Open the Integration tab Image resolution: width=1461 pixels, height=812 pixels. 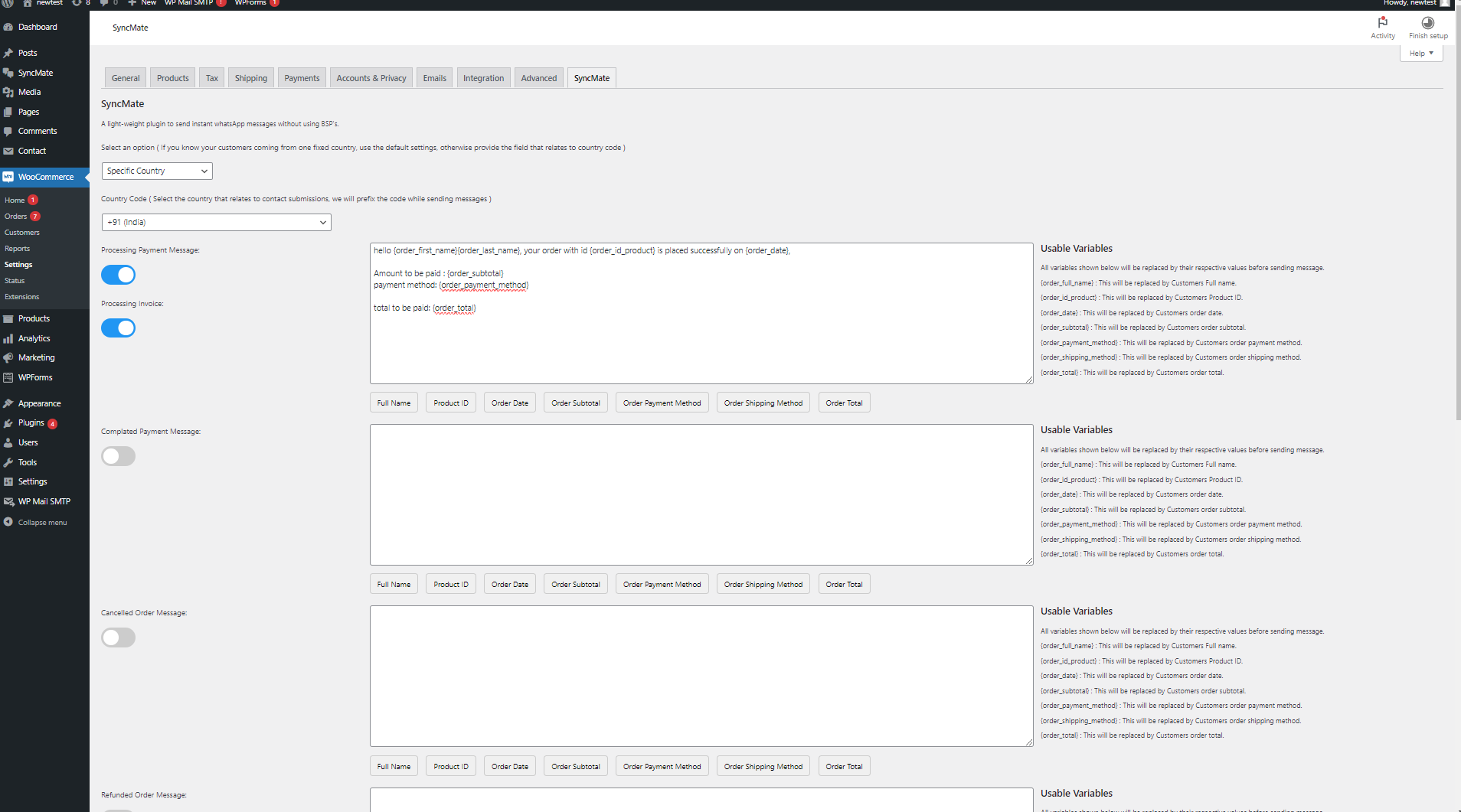click(483, 78)
